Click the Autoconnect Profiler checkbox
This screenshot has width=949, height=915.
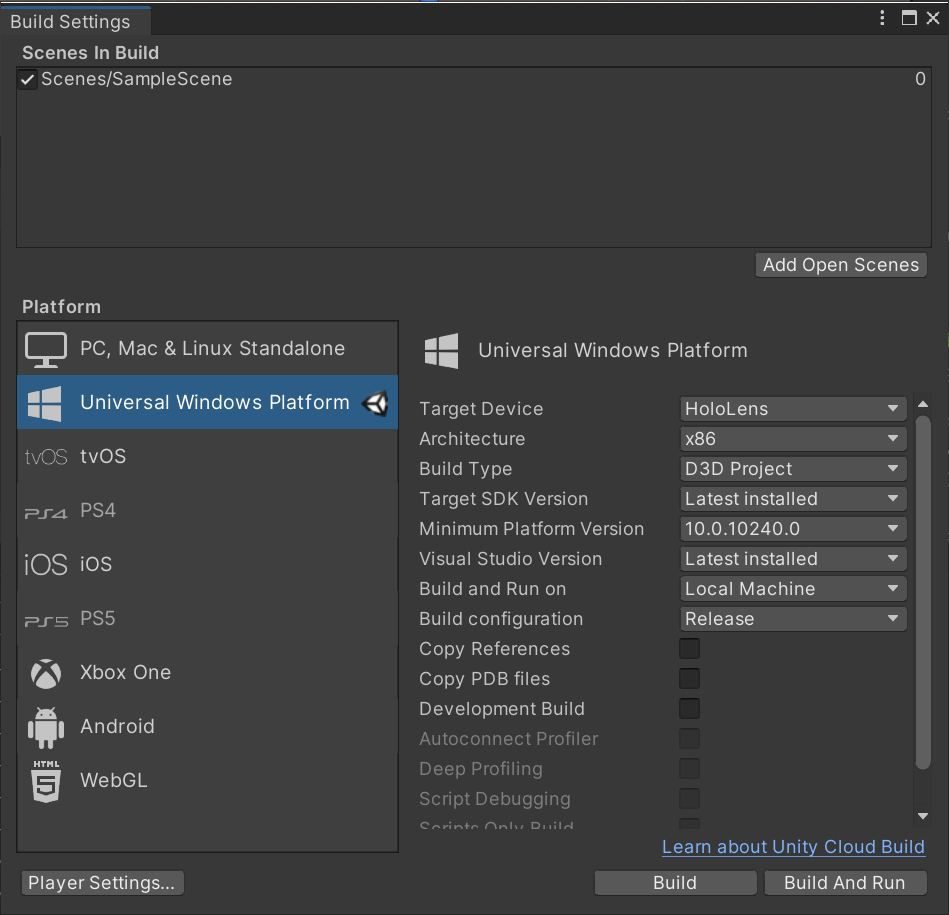689,739
